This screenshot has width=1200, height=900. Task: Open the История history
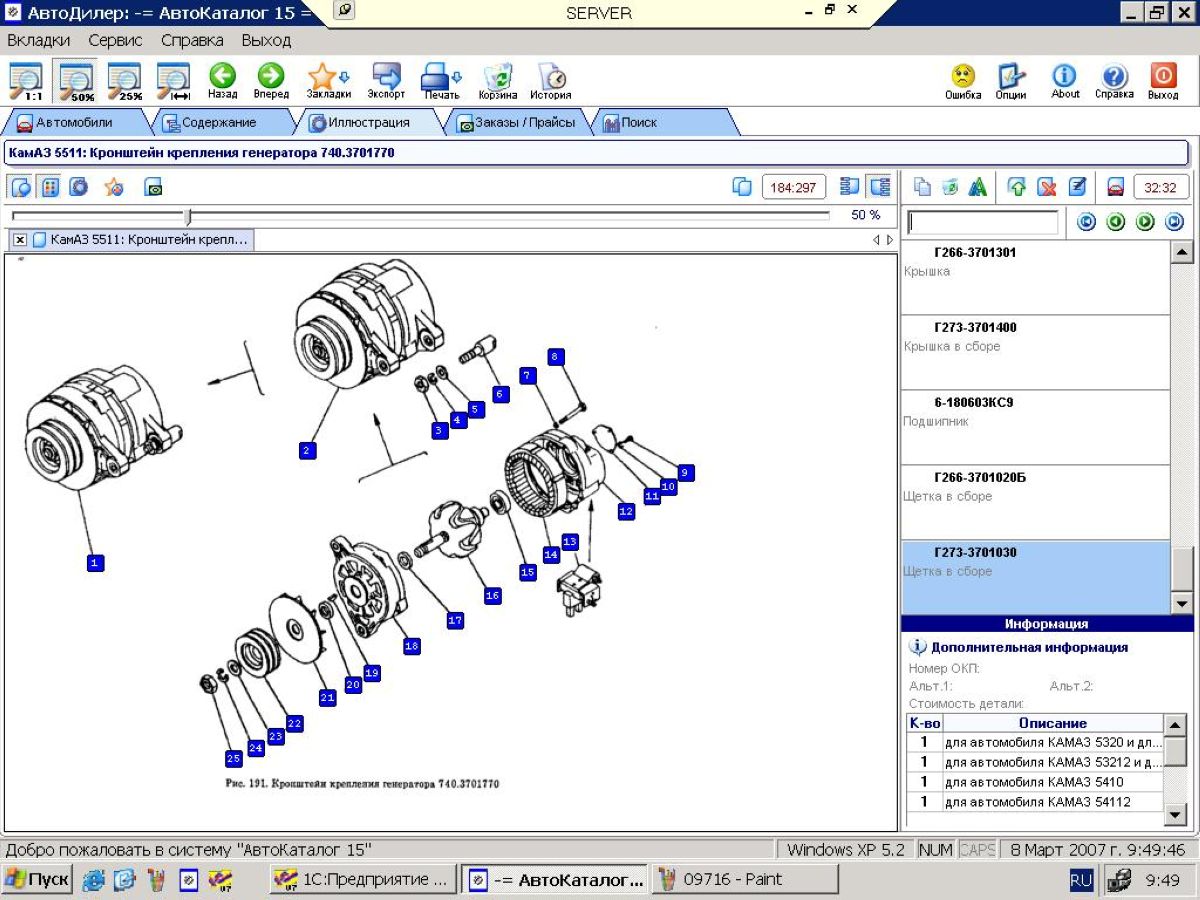coord(551,81)
